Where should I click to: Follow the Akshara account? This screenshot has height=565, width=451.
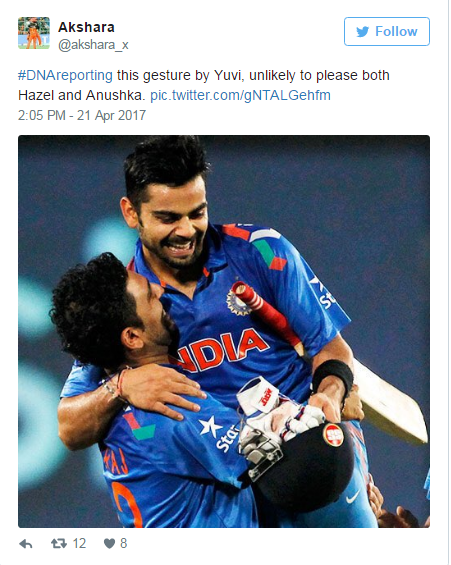(x=387, y=31)
